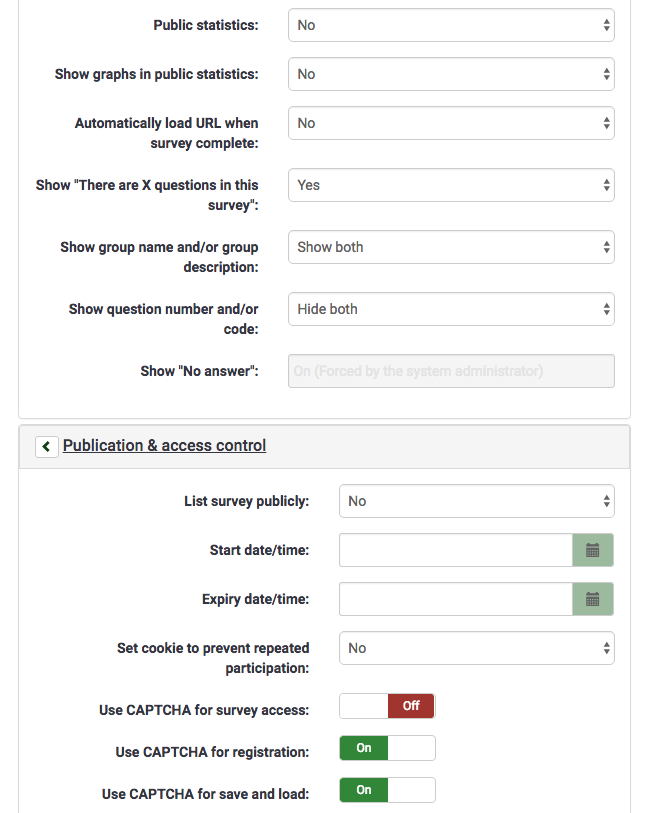
Task: Open Set cookie to prevent repeated participation dropdown
Action: point(476,648)
